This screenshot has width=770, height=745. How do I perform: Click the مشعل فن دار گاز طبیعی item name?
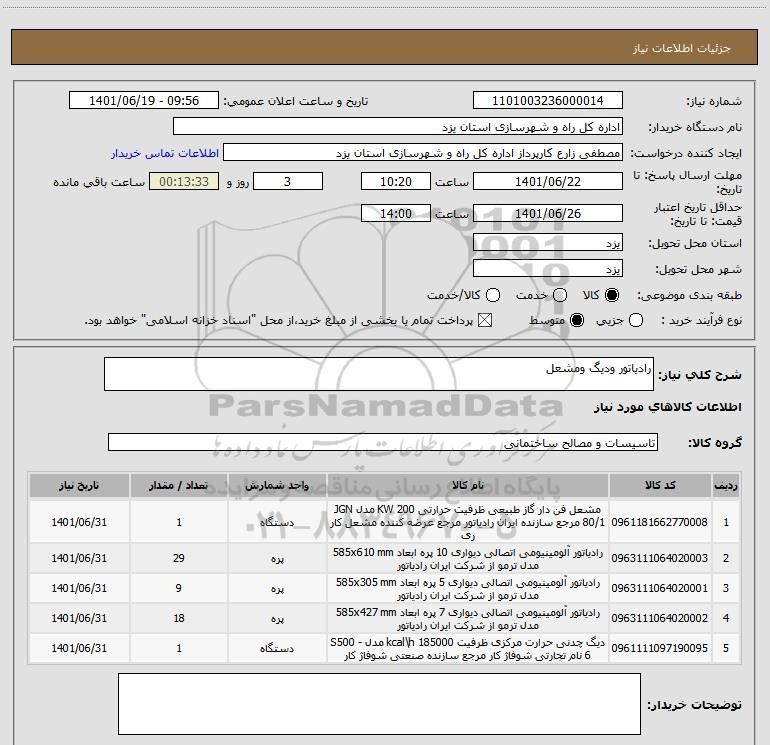click(468, 522)
